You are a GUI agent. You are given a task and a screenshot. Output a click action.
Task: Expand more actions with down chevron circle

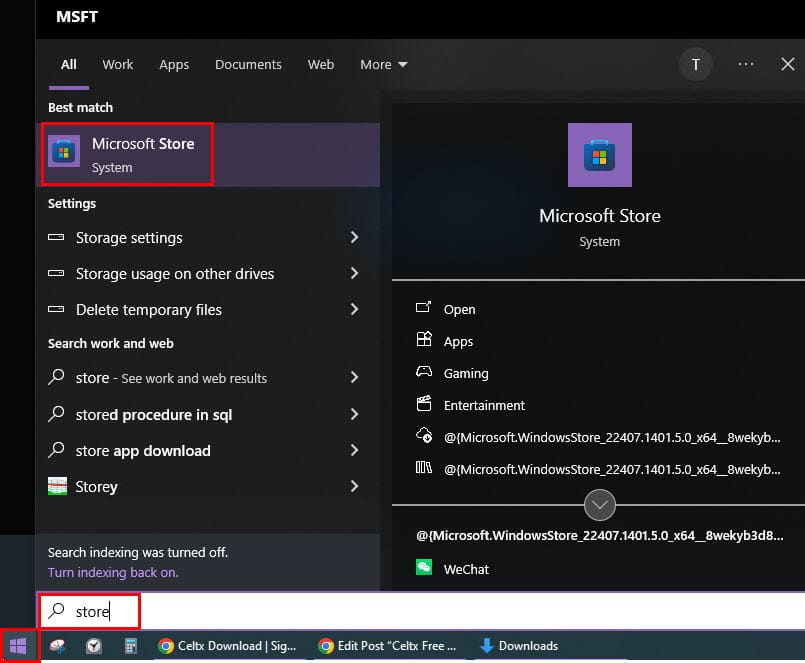point(600,505)
